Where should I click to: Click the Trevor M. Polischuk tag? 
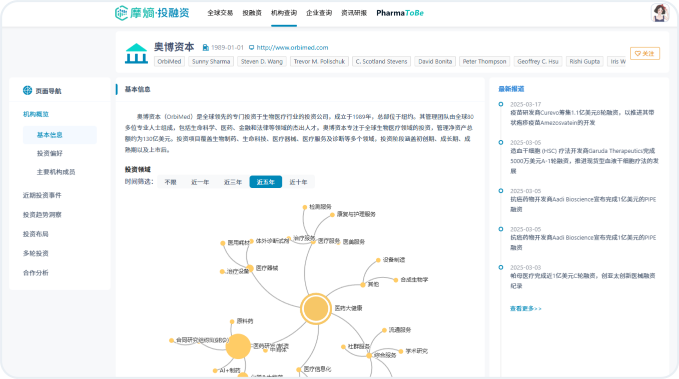click(319, 62)
